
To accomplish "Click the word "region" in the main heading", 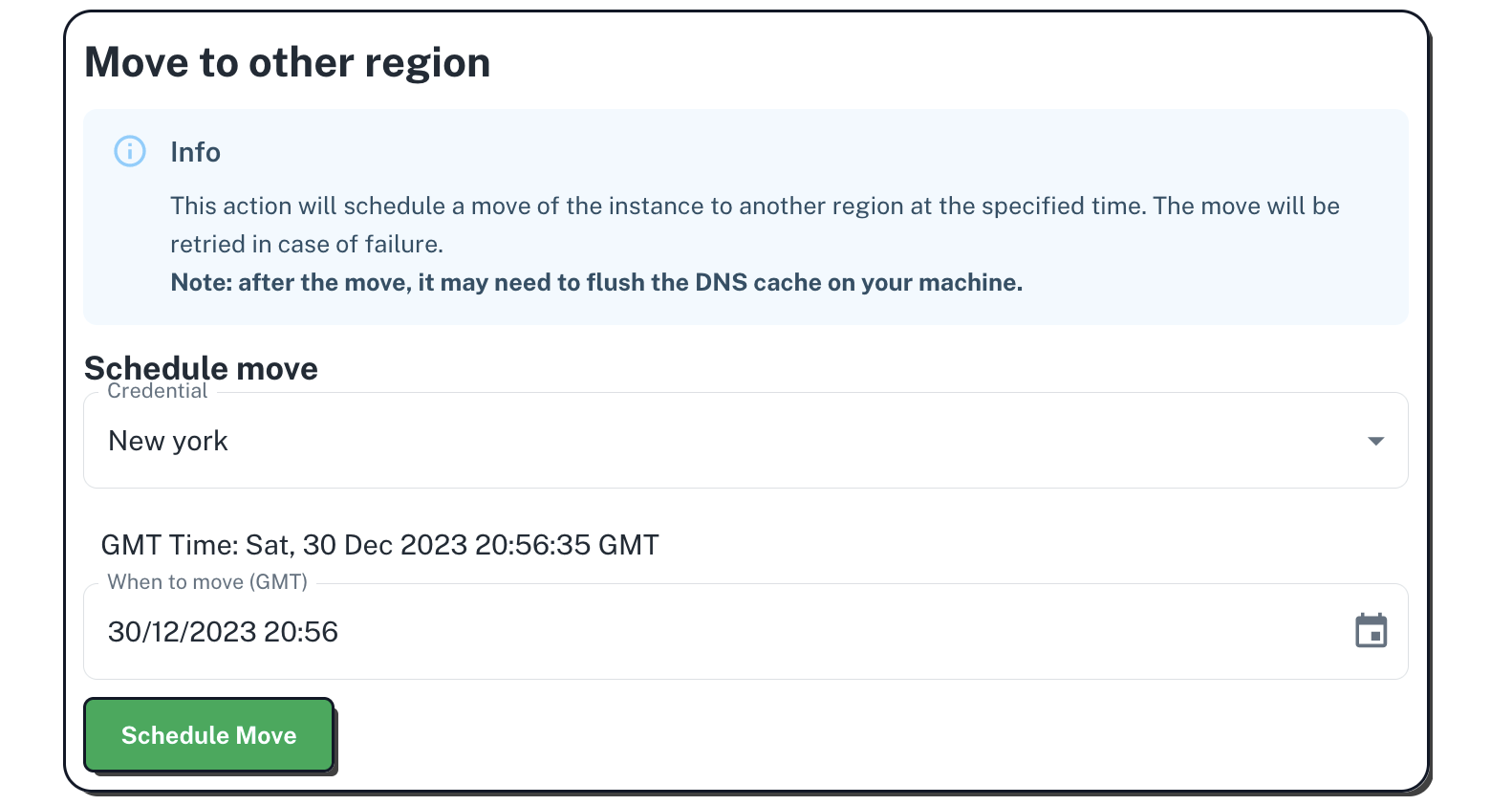I will (x=427, y=63).
